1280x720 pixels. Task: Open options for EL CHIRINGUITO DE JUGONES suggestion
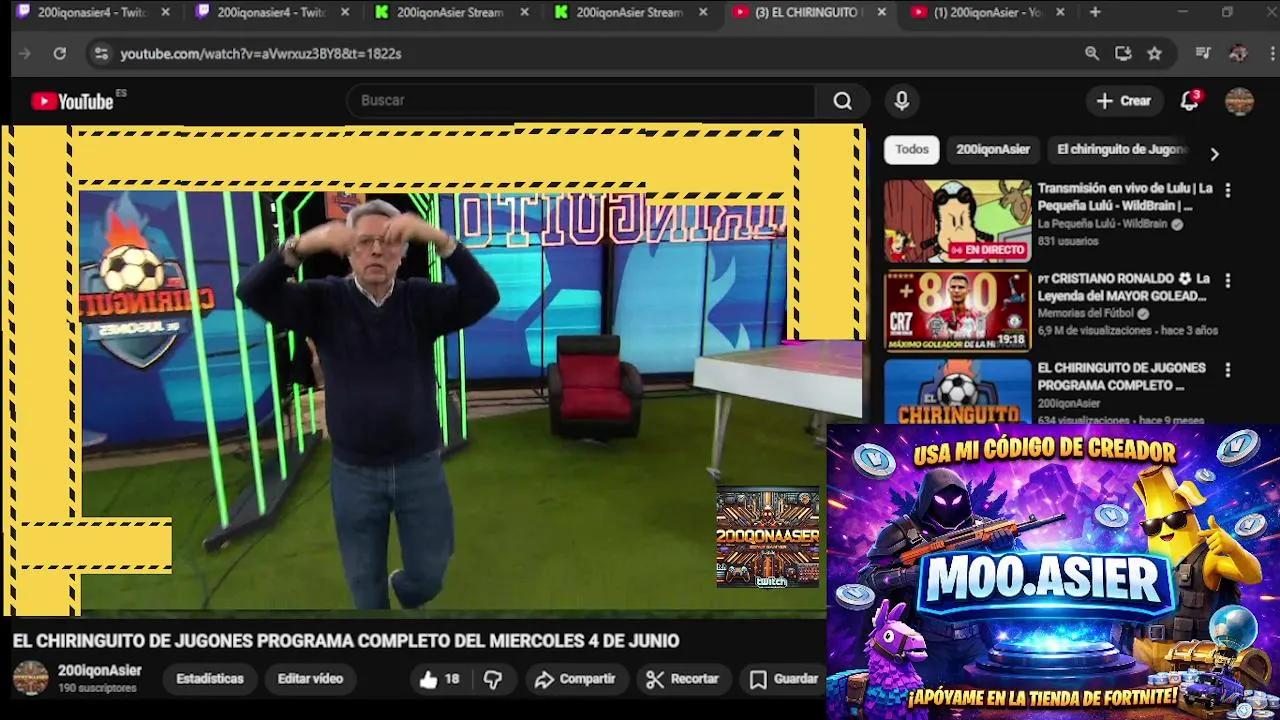pos(1227,370)
